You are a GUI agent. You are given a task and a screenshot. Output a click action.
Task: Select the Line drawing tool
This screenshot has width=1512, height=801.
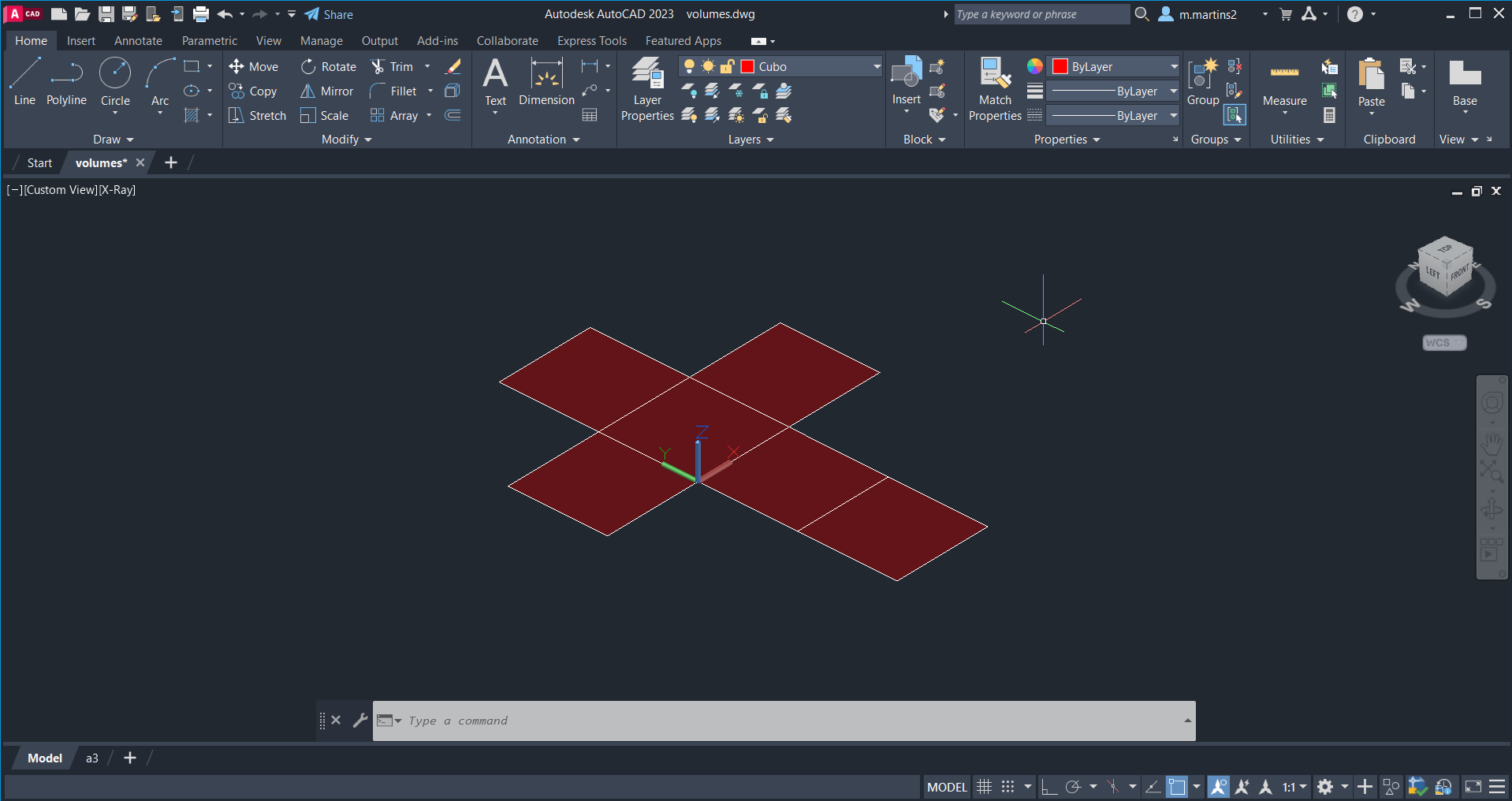(24, 81)
